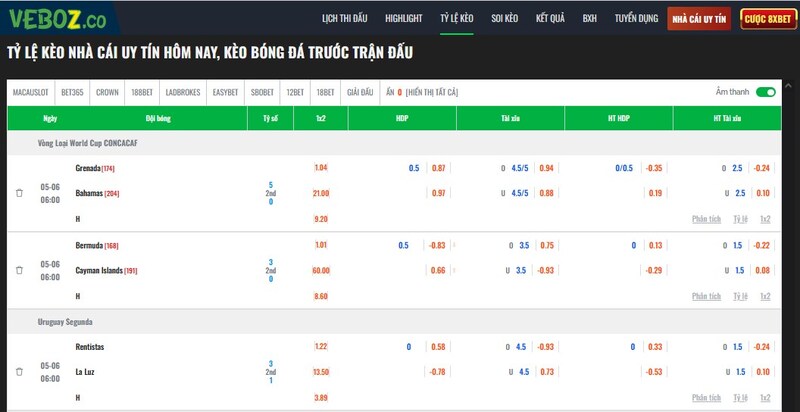Open the 12BET odds tab
The height and width of the screenshot is (412, 800).
[295, 92]
